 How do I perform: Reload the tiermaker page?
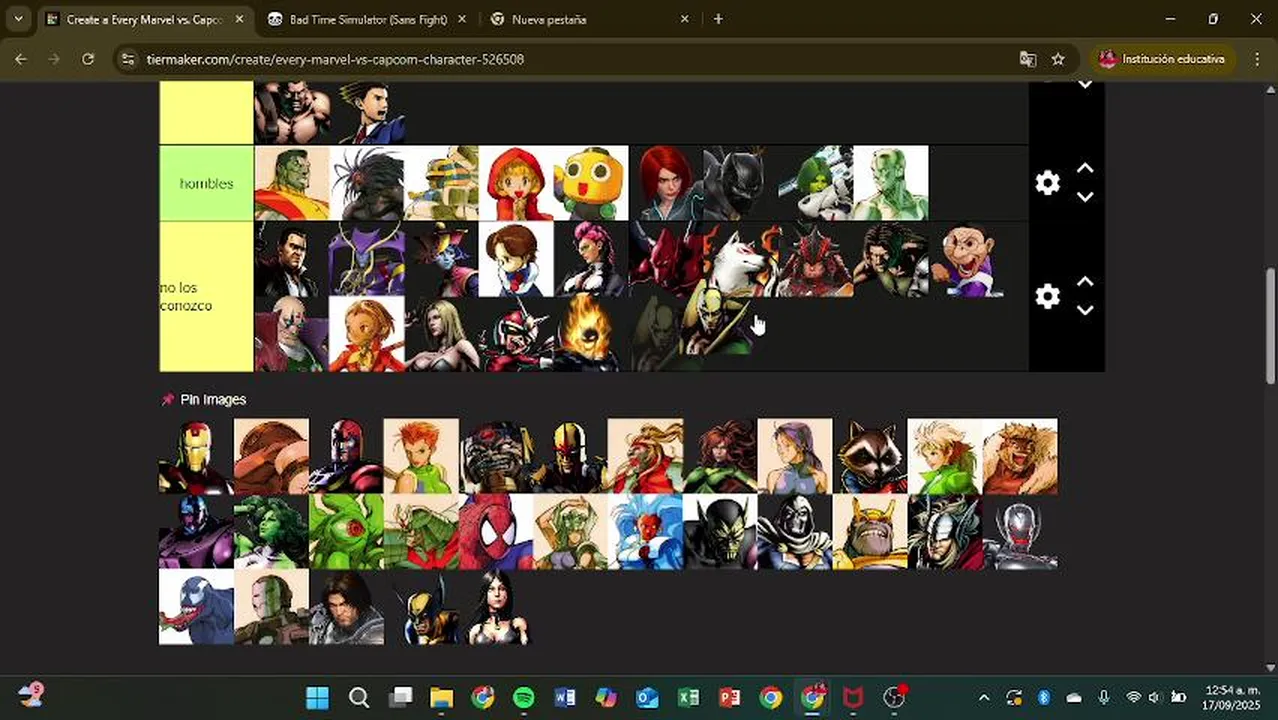88,59
